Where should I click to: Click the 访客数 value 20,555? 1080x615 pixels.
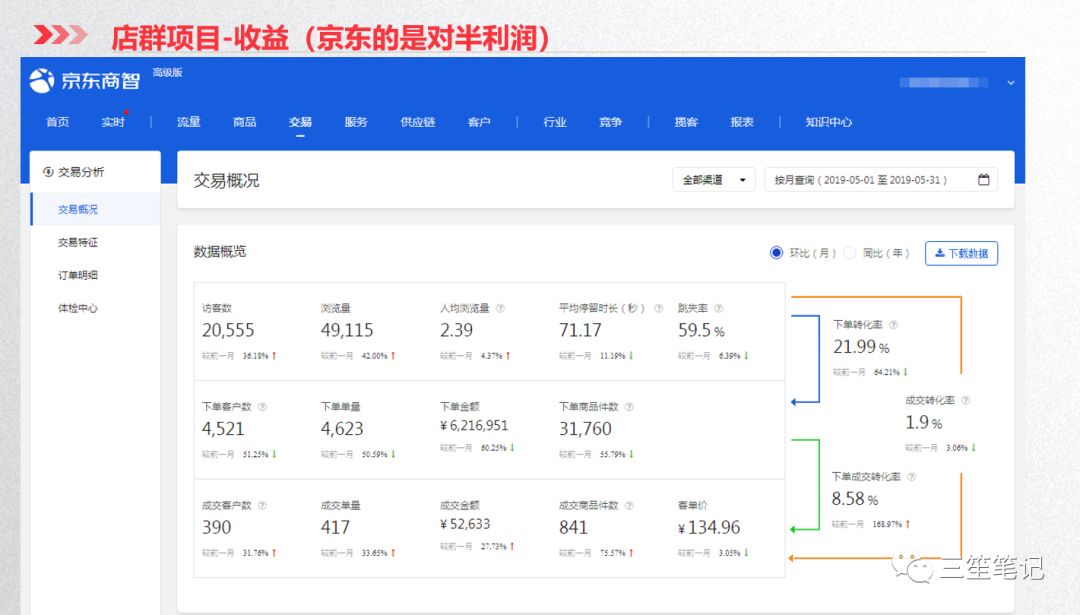[x=228, y=331]
